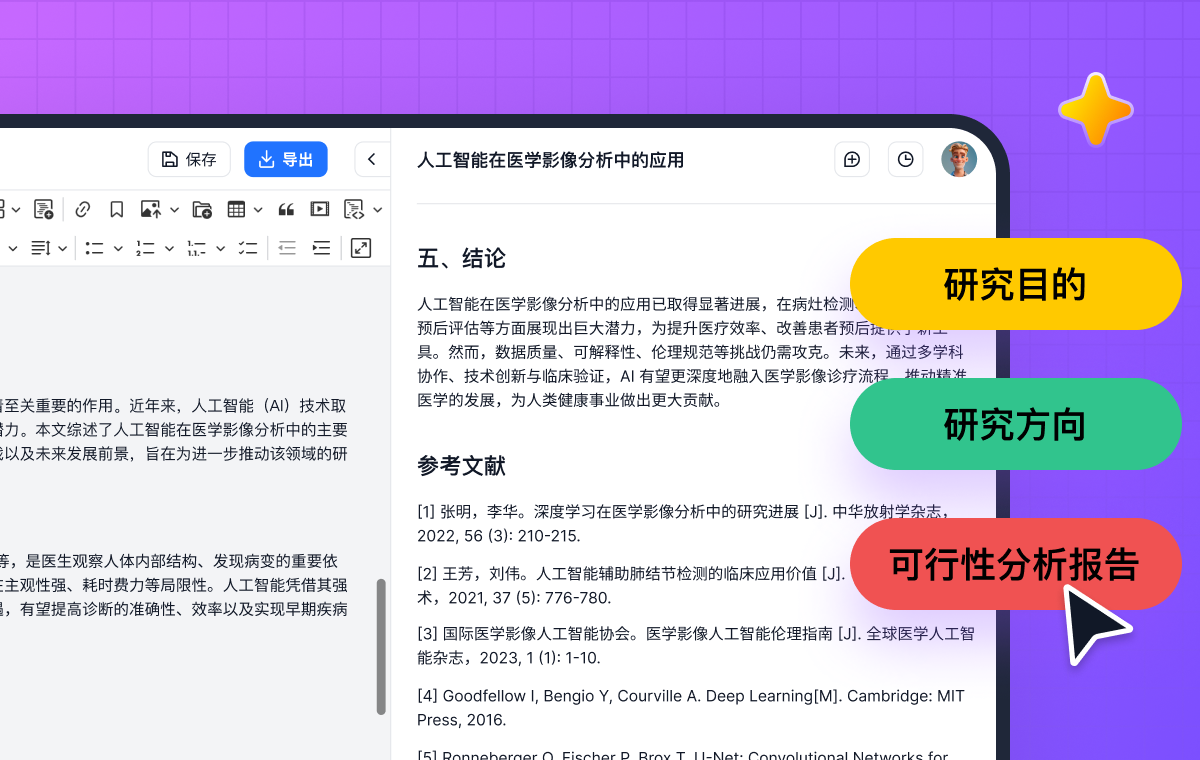Insert a video with the media icon
The height and width of the screenshot is (760, 1200).
(x=319, y=209)
